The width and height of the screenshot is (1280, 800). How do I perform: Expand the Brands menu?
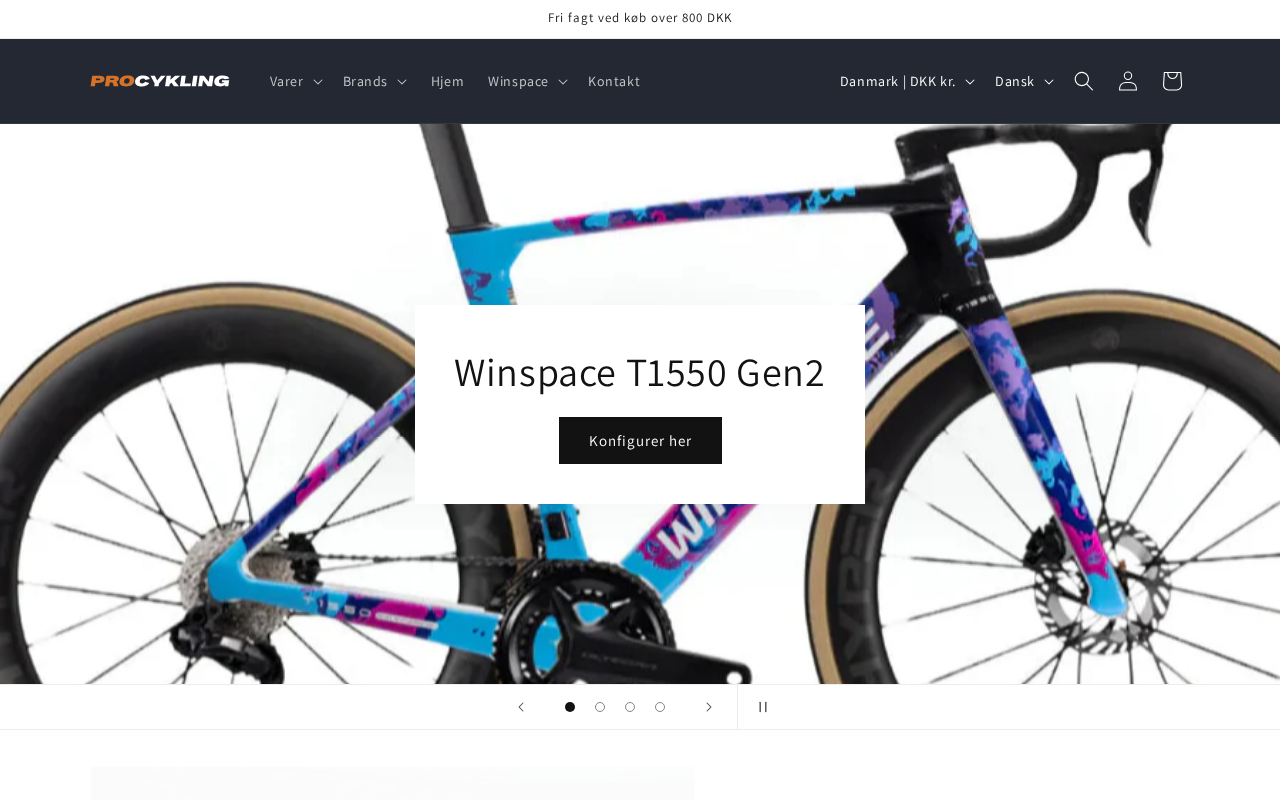(x=375, y=81)
